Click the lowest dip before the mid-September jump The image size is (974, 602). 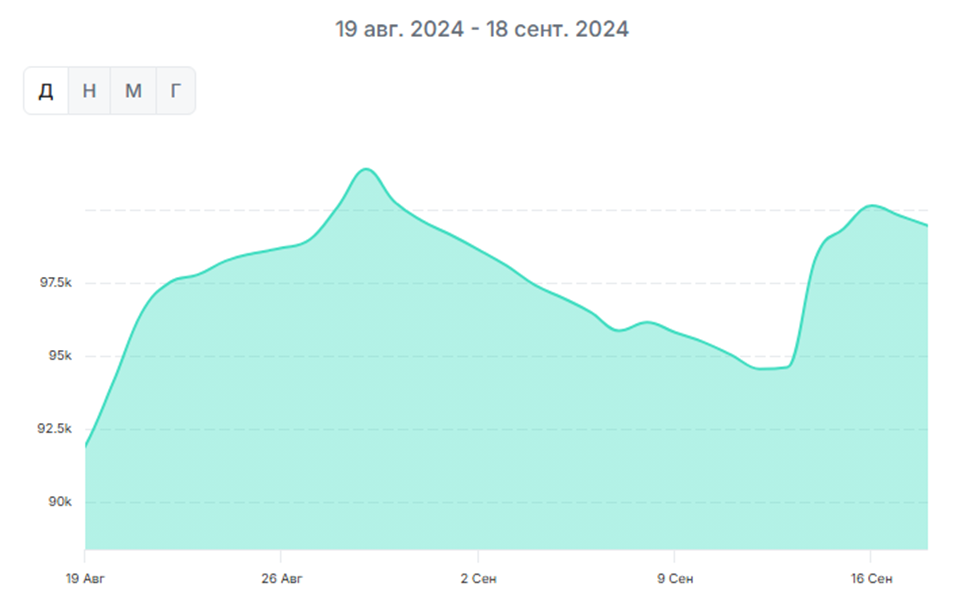[x=768, y=369]
